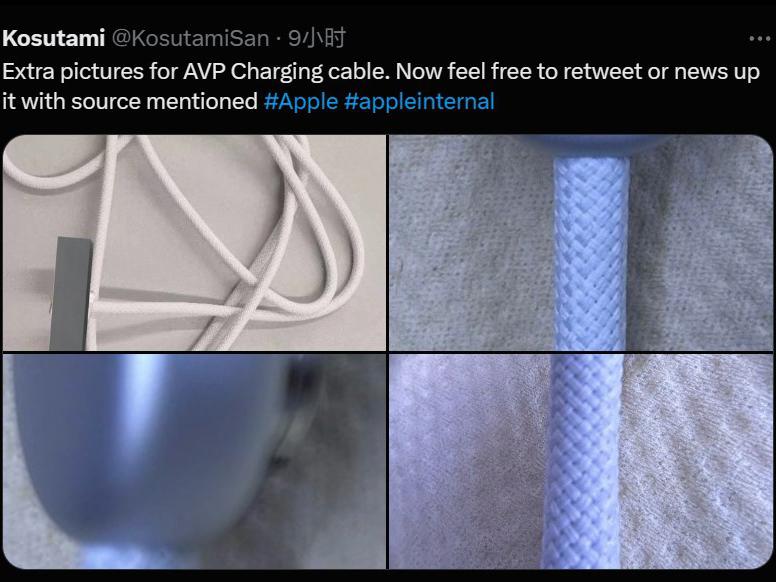
Task: Open the blurry rounded metal connector photo
Action: 194,461
